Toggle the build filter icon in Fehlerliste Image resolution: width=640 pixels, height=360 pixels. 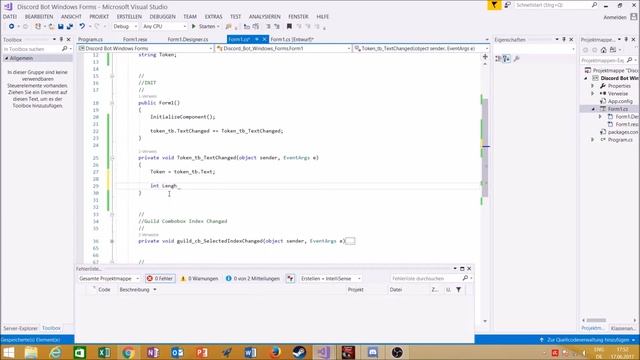click(290, 278)
